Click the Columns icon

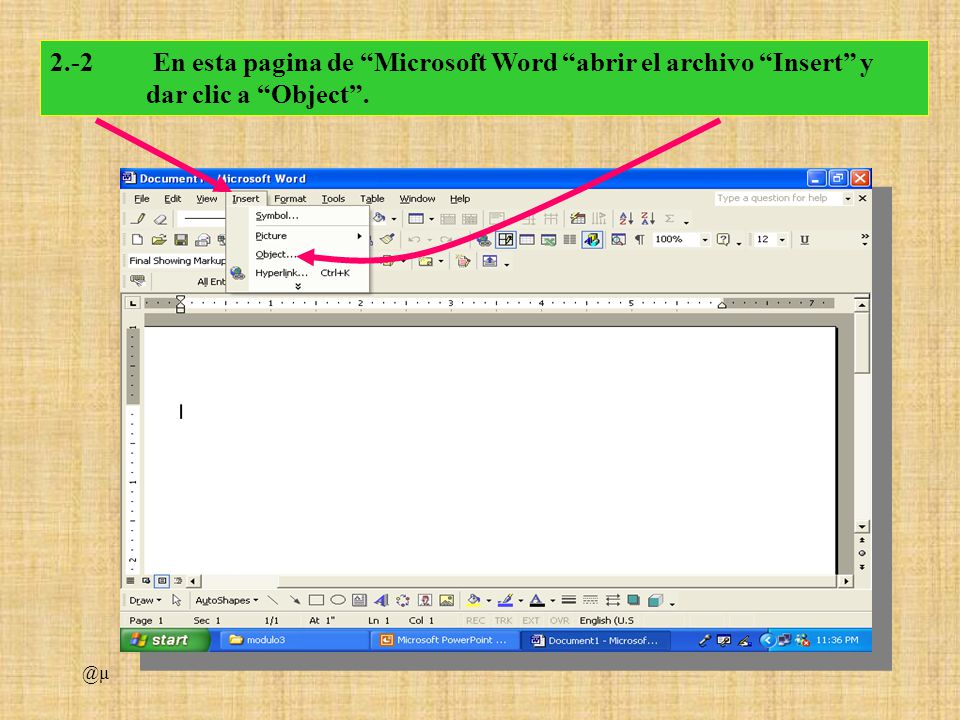[x=570, y=239]
